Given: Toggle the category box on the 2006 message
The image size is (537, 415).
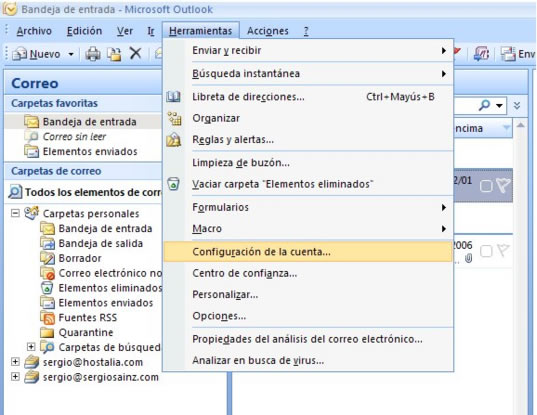Looking at the screenshot, I should click(x=486, y=251).
